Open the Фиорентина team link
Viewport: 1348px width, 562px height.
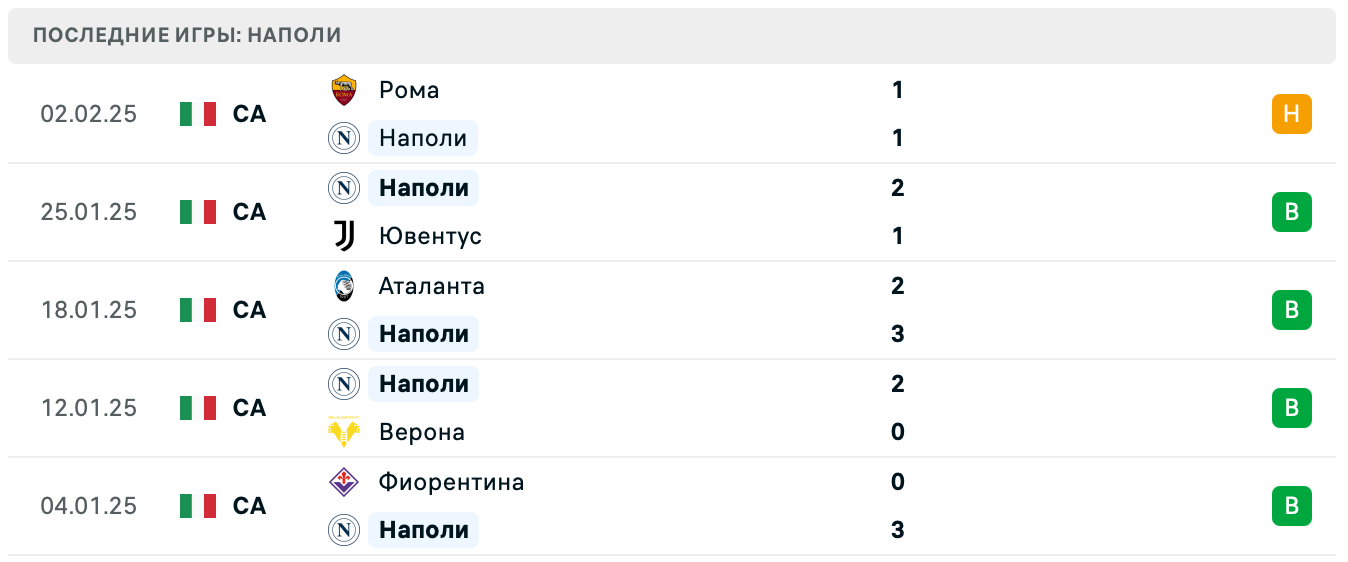point(452,482)
